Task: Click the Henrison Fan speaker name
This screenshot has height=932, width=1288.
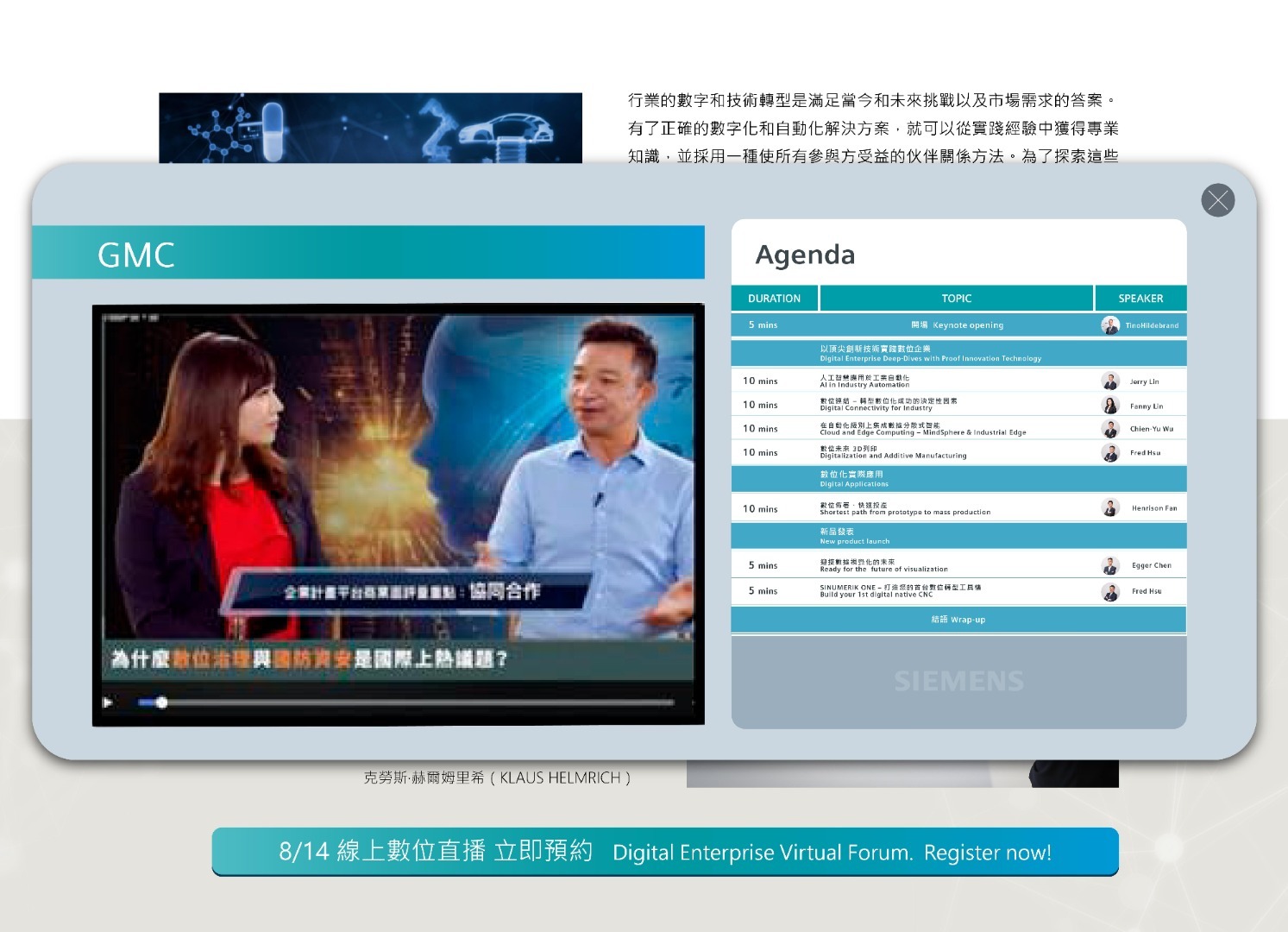Action: 1154,508
